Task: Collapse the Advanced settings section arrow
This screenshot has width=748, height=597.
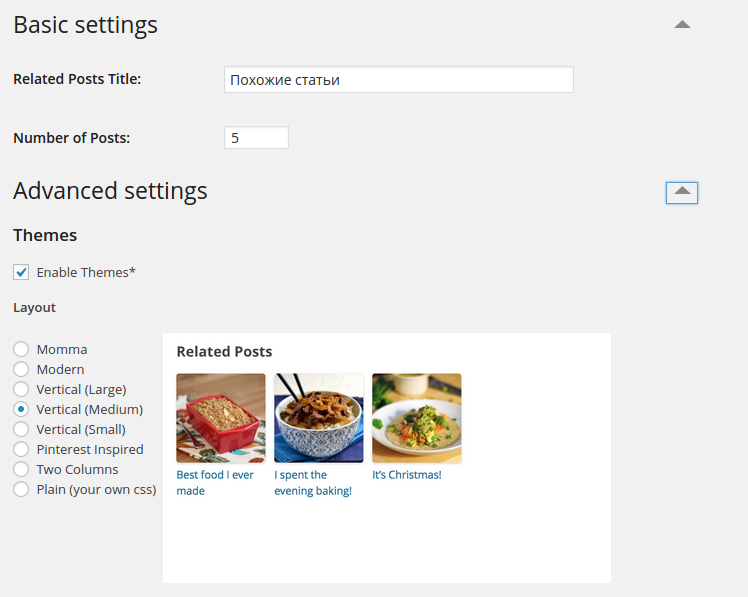Action: (682, 191)
